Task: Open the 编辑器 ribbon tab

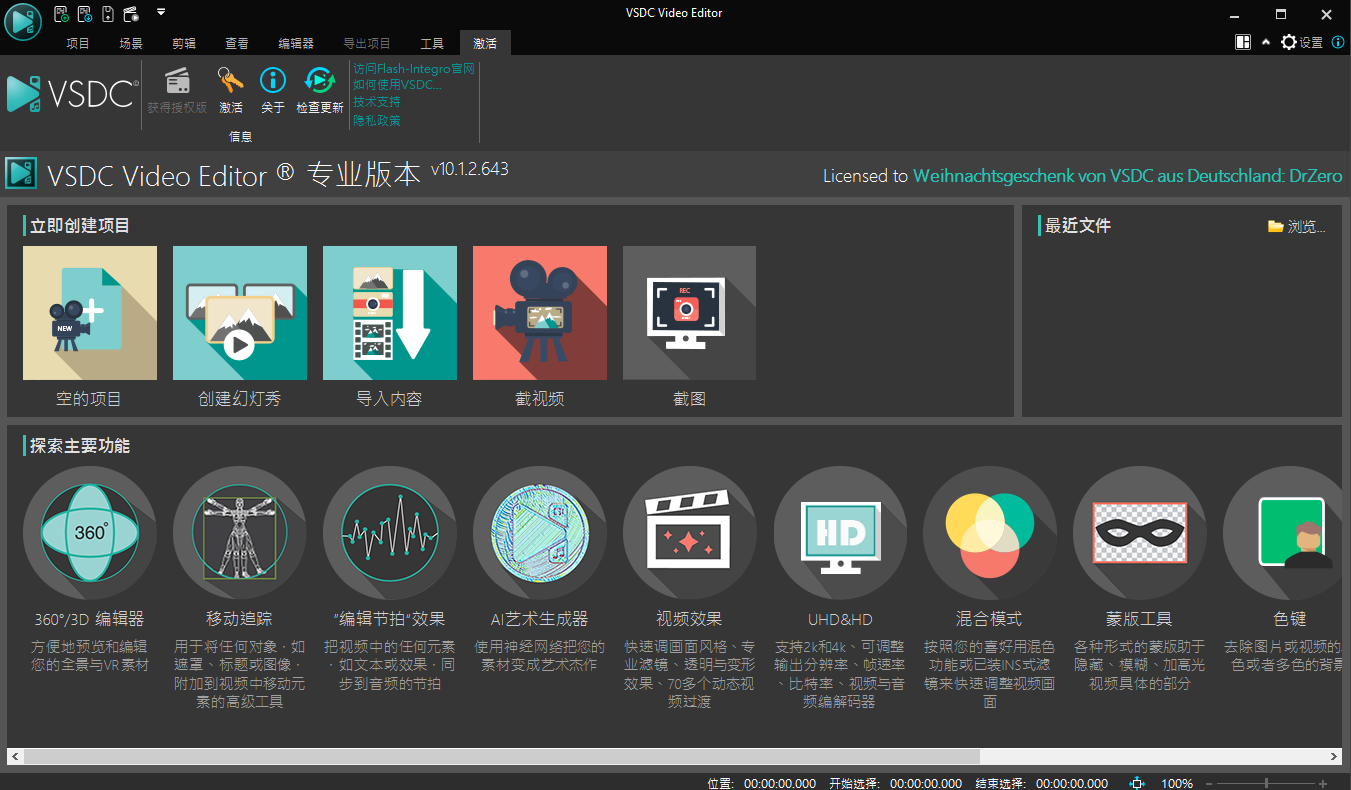Action: click(x=296, y=43)
